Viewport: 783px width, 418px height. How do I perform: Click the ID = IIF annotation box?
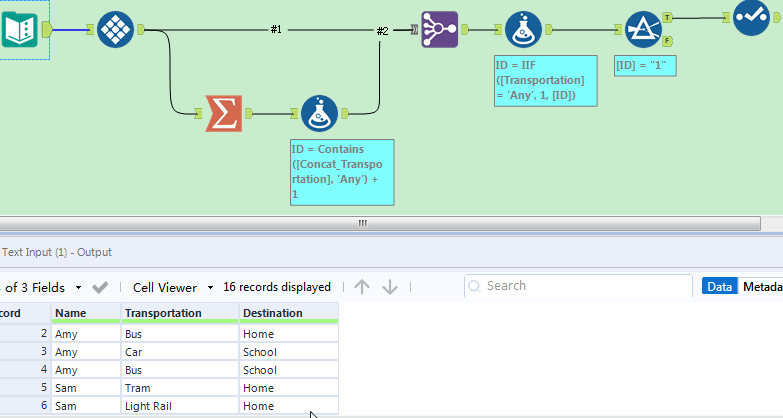pyautogui.click(x=546, y=81)
